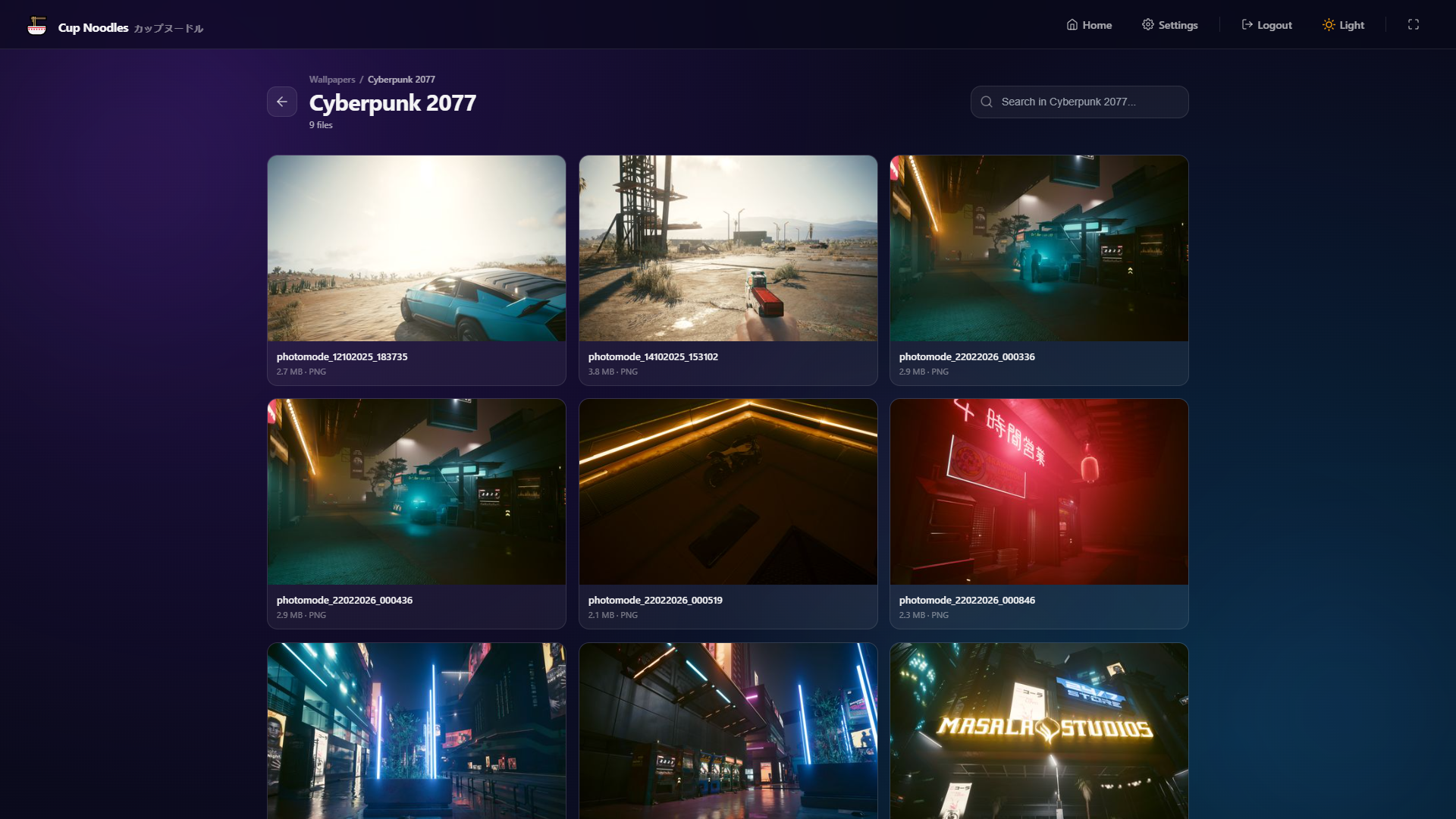Click the Logout button
The image size is (1456, 819).
pyautogui.click(x=1266, y=25)
